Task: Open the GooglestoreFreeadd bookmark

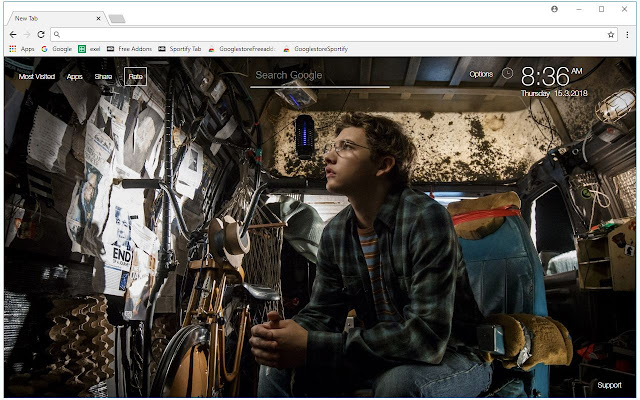Action: (242, 49)
